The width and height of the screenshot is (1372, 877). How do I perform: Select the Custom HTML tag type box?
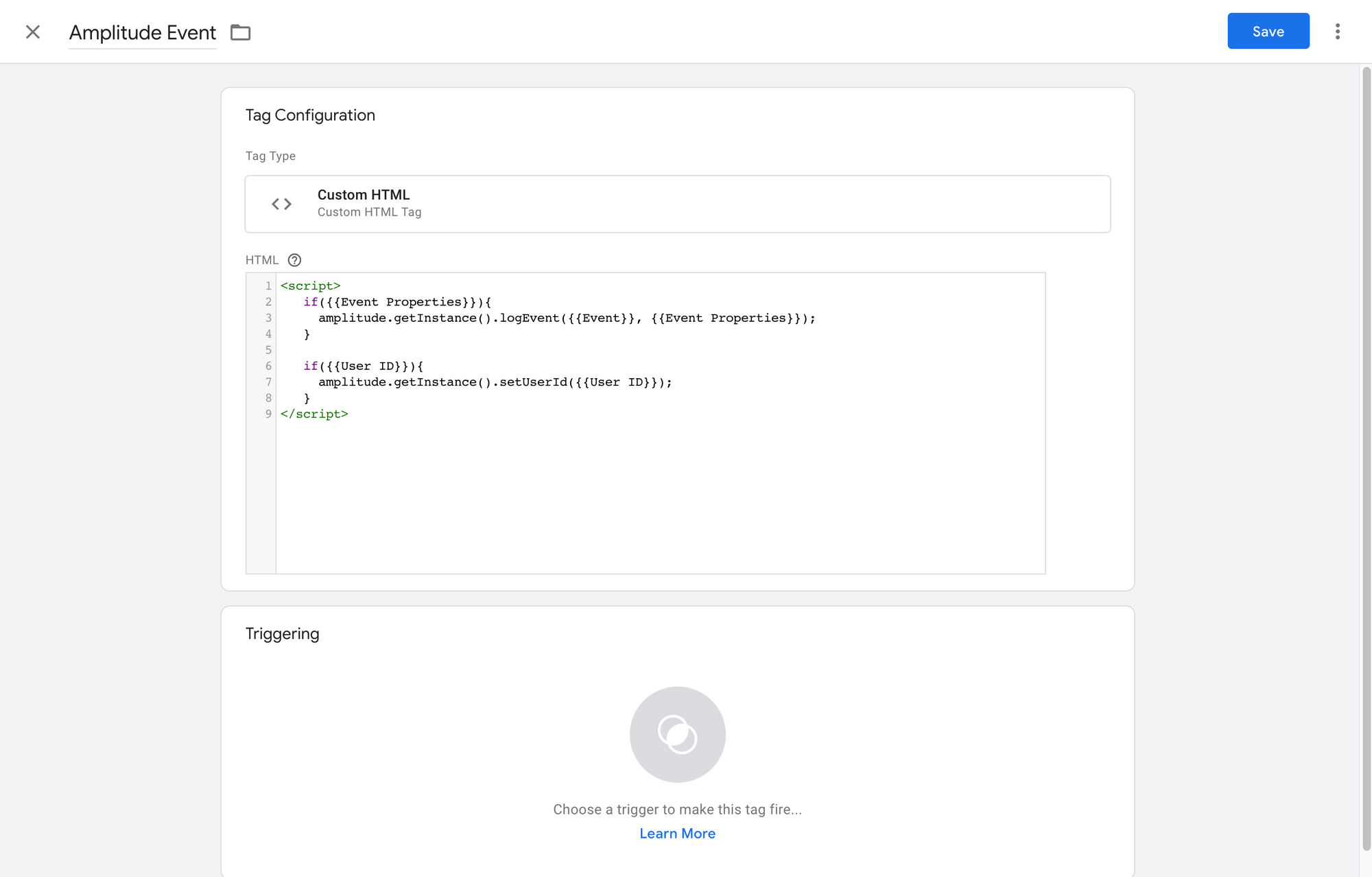tap(677, 204)
